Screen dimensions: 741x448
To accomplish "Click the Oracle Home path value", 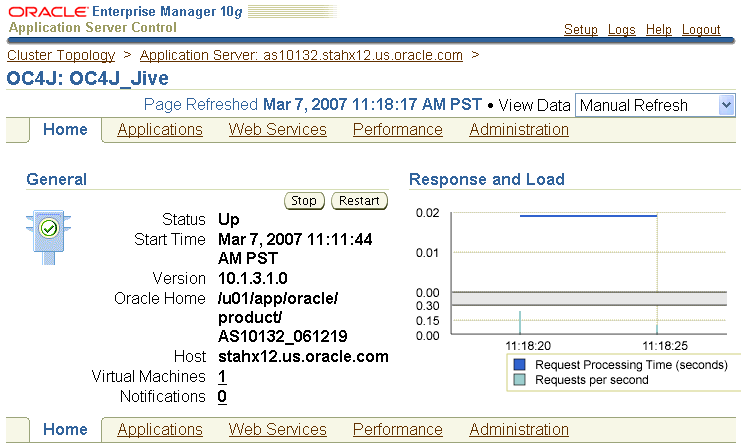I will pyautogui.click(x=283, y=318).
